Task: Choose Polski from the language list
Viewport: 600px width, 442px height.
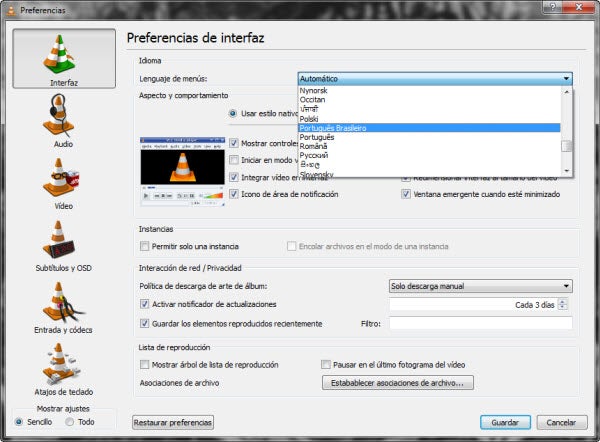Action: coord(311,118)
